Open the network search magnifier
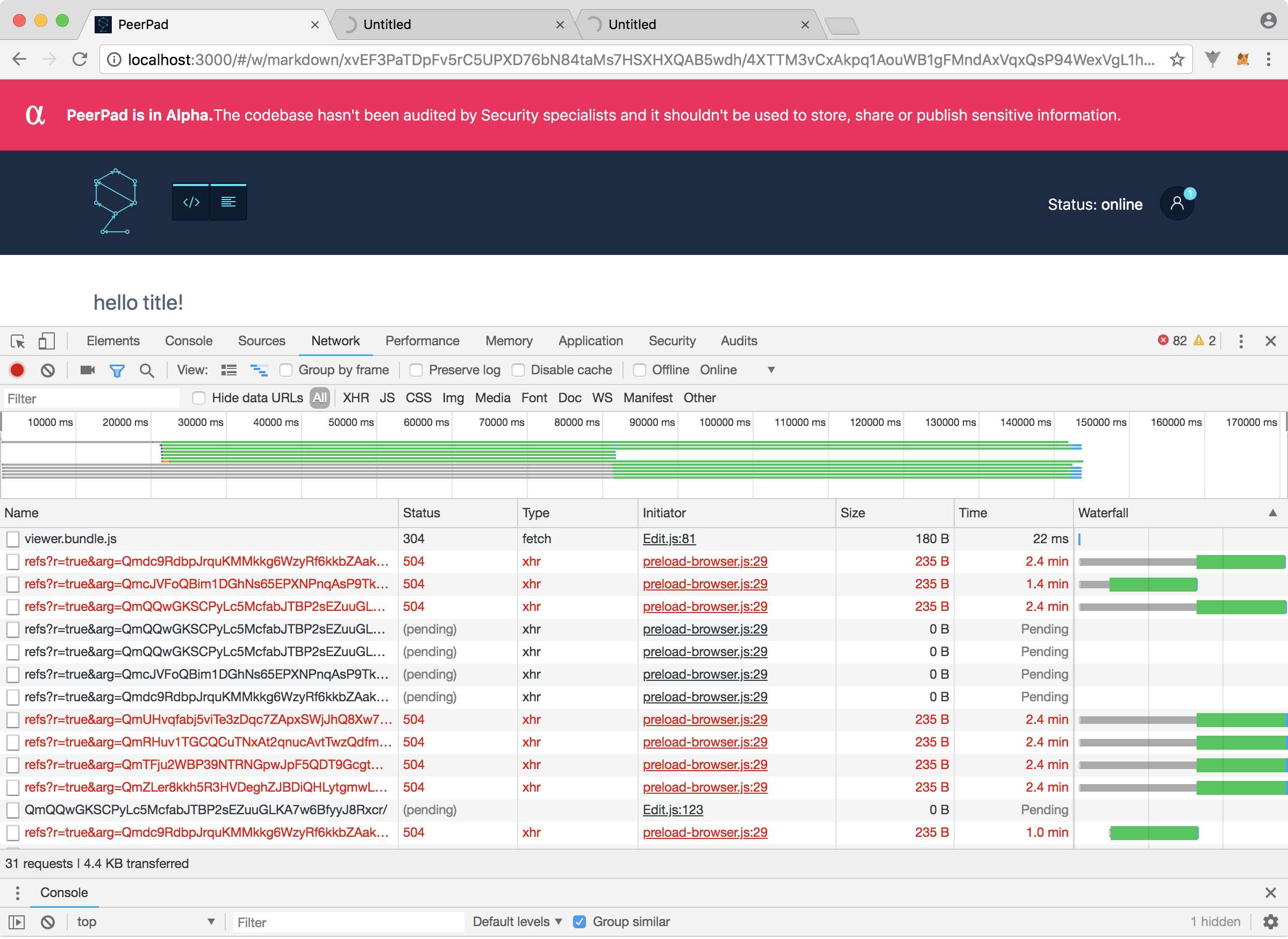1288x939 pixels. click(147, 370)
